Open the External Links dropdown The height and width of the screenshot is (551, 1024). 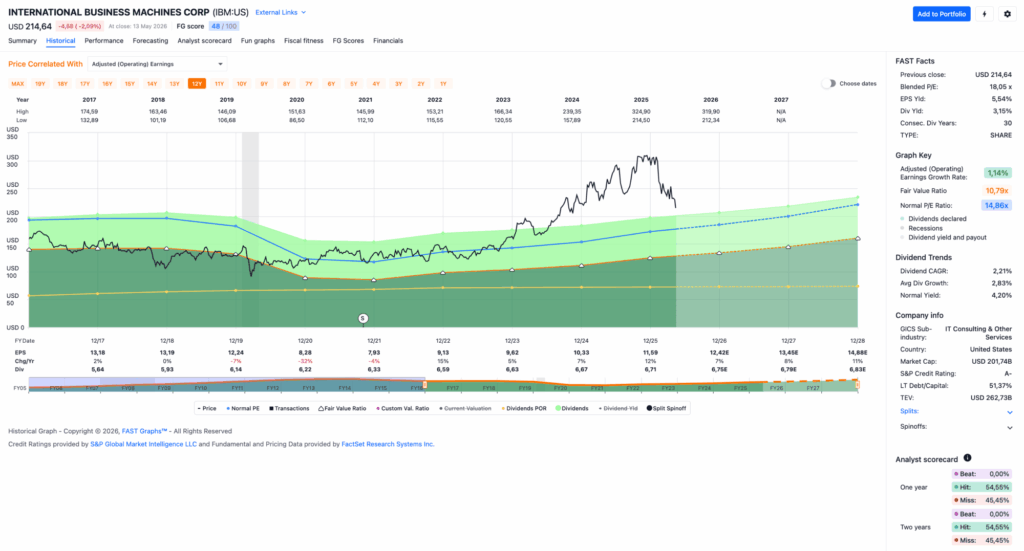tap(280, 12)
